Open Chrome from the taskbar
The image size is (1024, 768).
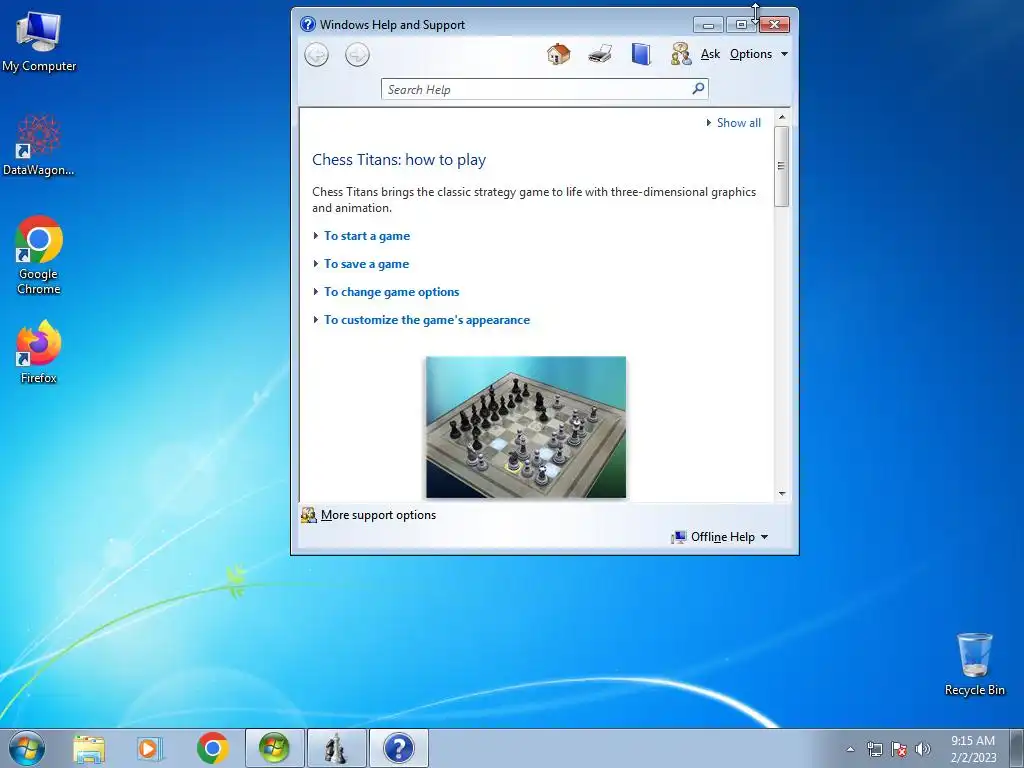[212, 748]
